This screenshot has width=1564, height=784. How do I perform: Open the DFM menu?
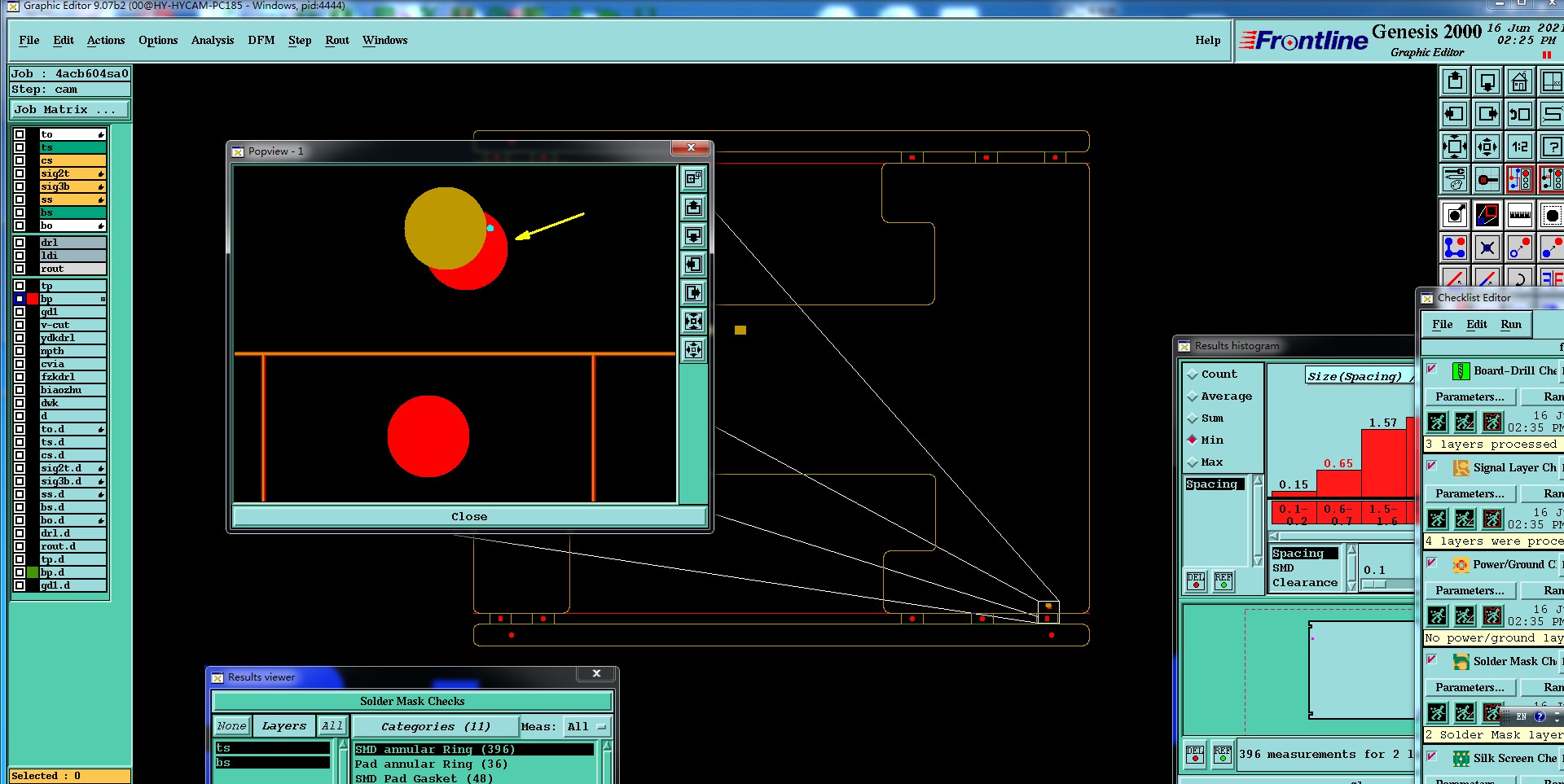tap(261, 41)
